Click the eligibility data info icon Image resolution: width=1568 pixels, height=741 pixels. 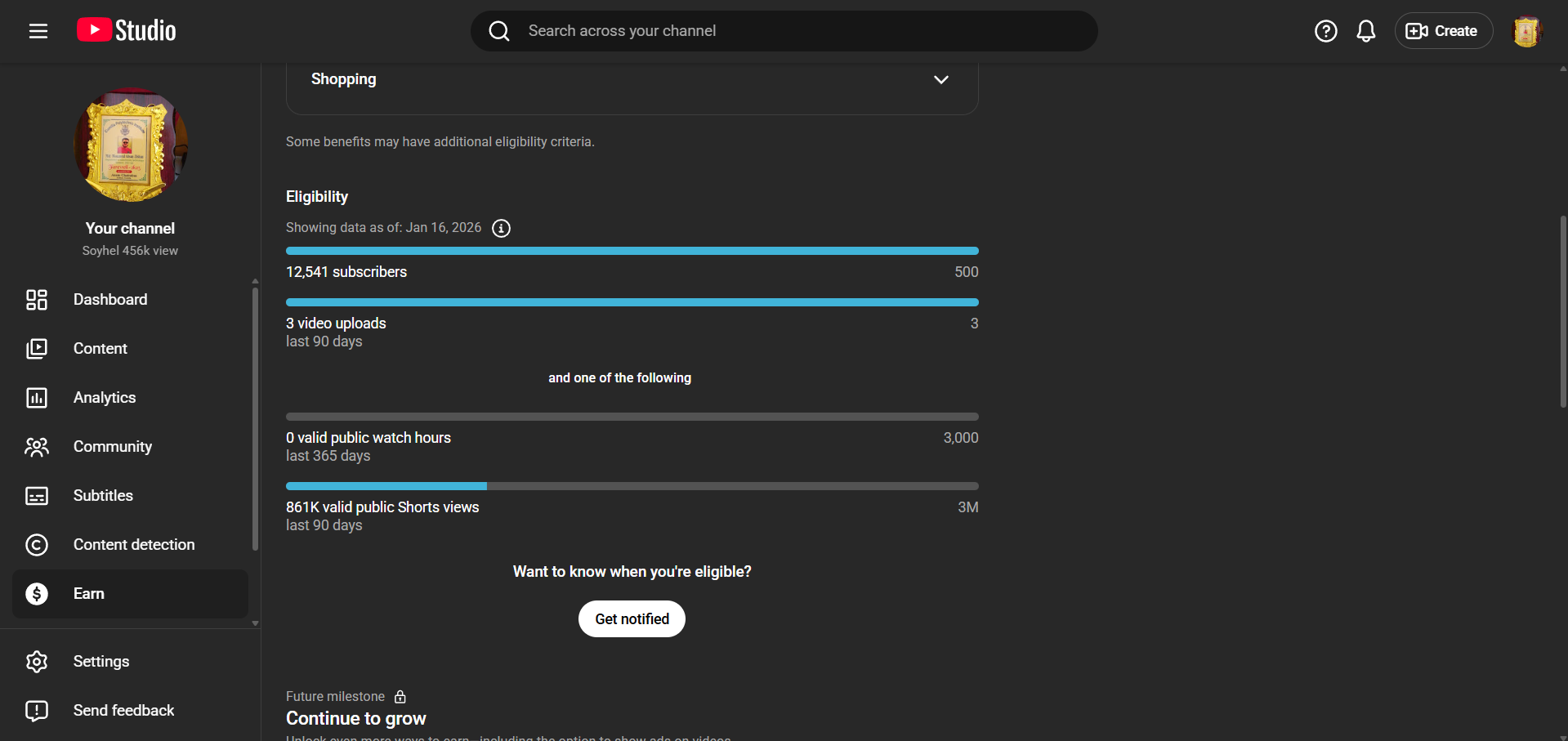(501, 228)
